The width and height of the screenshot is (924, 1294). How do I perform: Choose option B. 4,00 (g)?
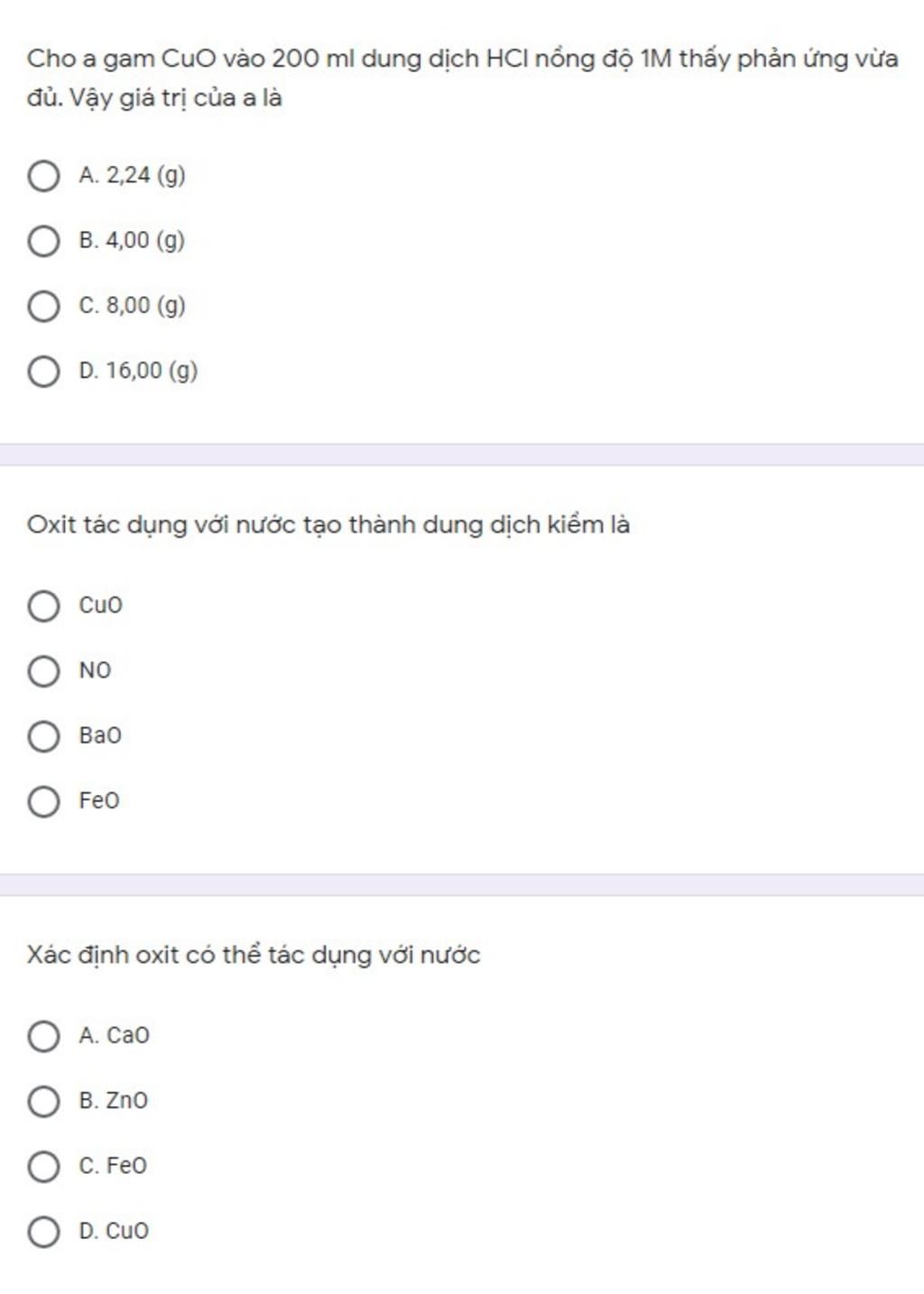(x=43, y=241)
